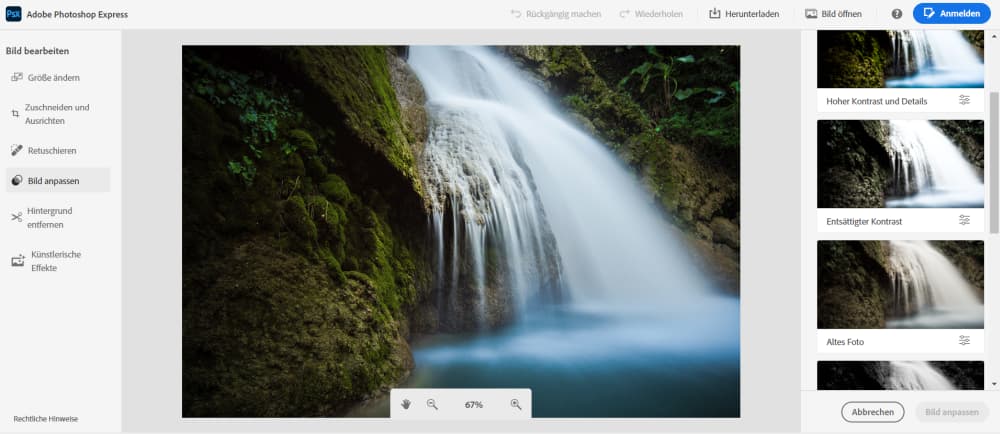This screenshot has width=1000, height=434.
Task: Click the Herunterladen label
Action: point(752,13)
